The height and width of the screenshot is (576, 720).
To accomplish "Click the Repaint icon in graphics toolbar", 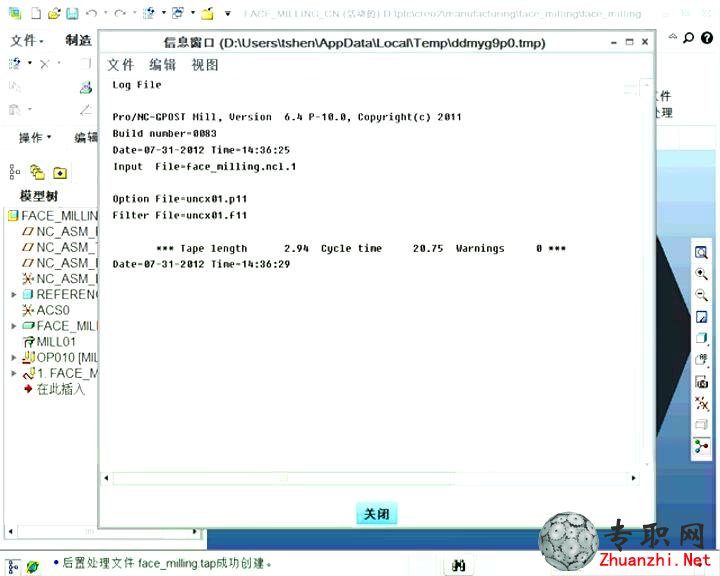I will (701, 316).
